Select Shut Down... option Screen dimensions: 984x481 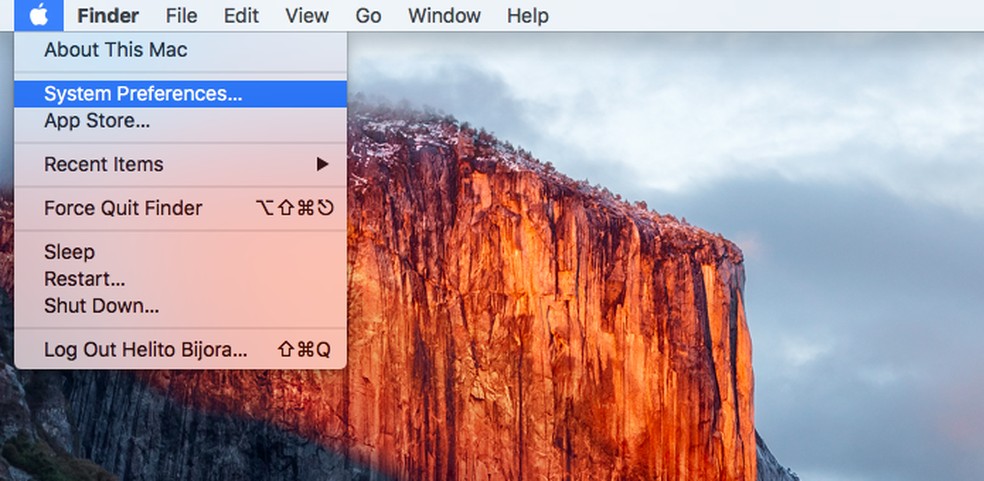[x=180, y=306]
